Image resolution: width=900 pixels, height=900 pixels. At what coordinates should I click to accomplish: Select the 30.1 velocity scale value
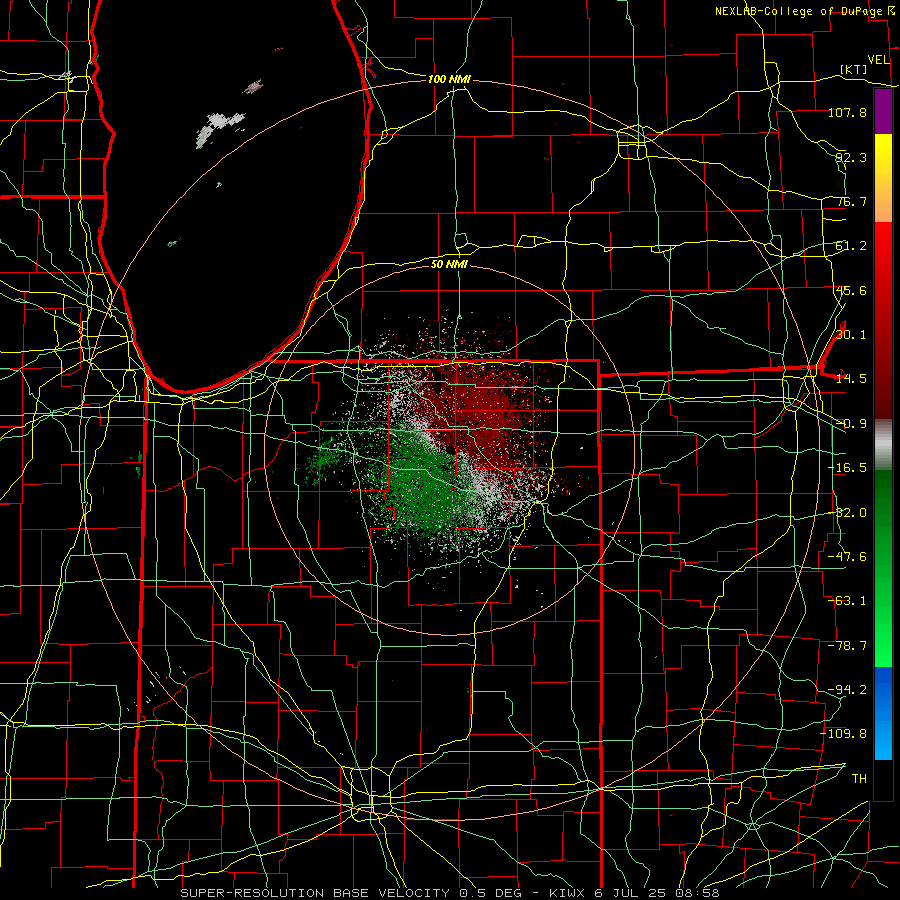pyautogui.click(x=851, y=335)
